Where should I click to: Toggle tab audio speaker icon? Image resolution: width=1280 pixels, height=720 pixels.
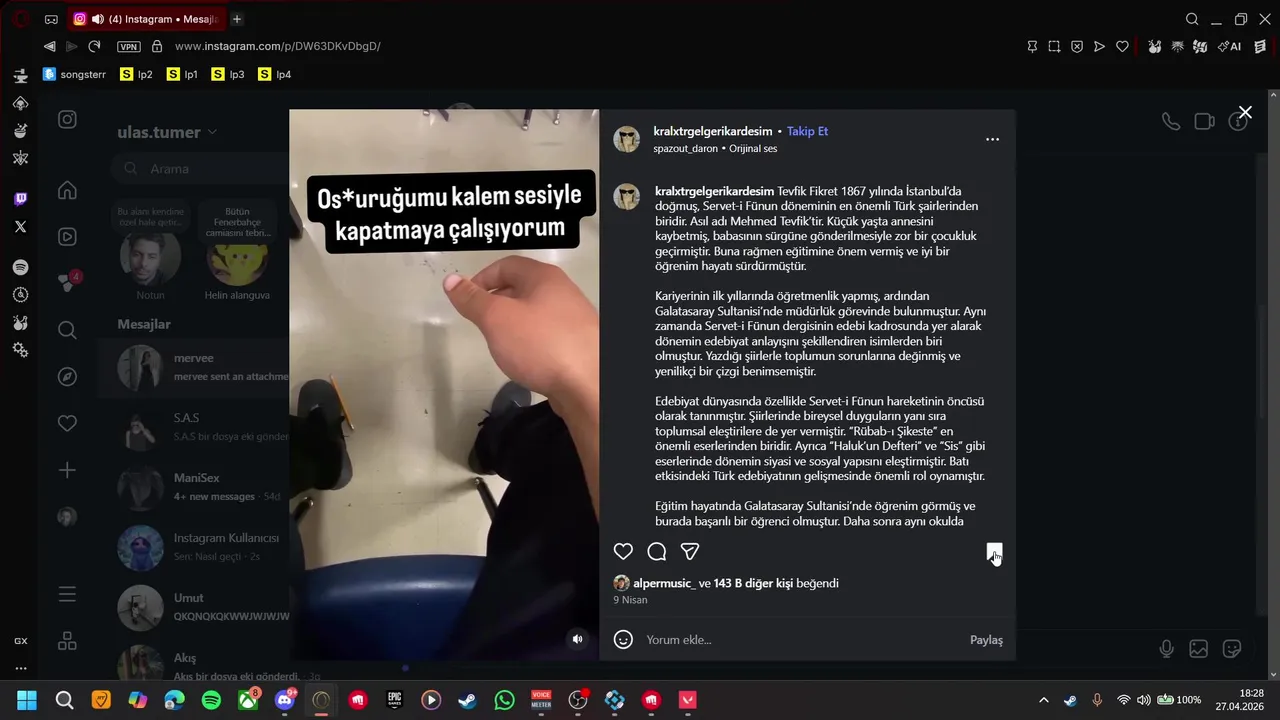(x=97, y=19)
